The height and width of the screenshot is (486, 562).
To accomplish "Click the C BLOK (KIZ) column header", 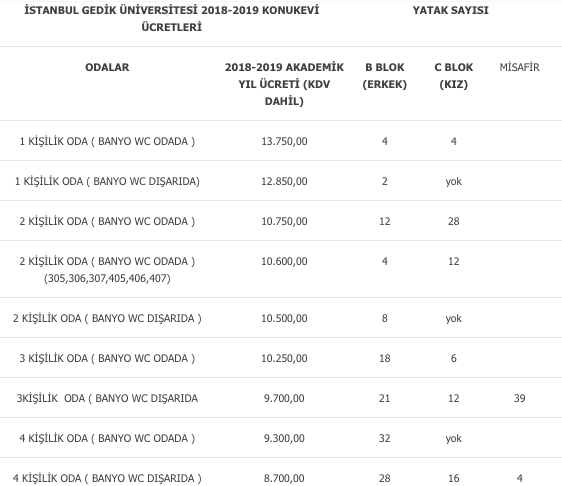I will [454, 76].
